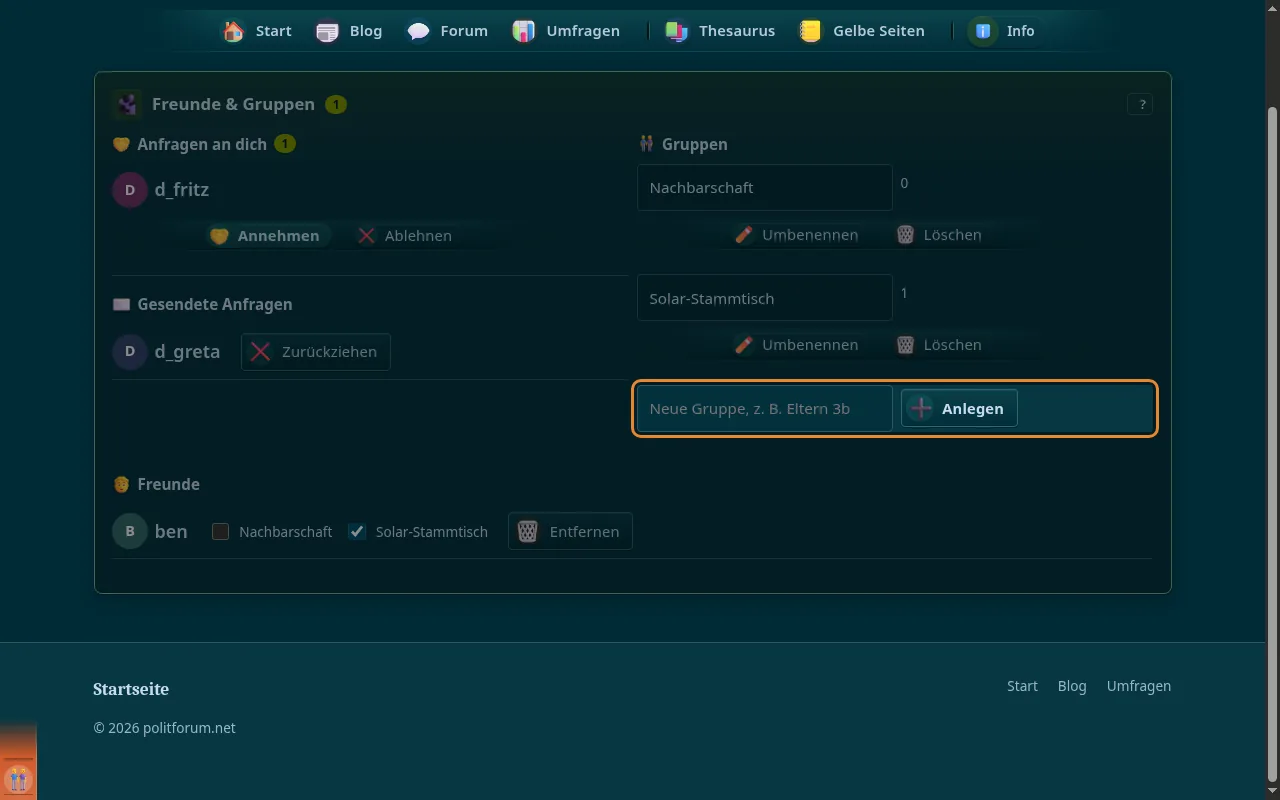Open Start link in footer
The image size is (1280, 800).
pyautogui.click(x=1022, y=686)
